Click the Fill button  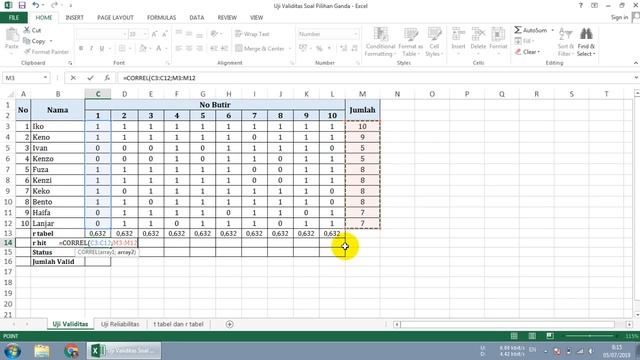(524, 41)
